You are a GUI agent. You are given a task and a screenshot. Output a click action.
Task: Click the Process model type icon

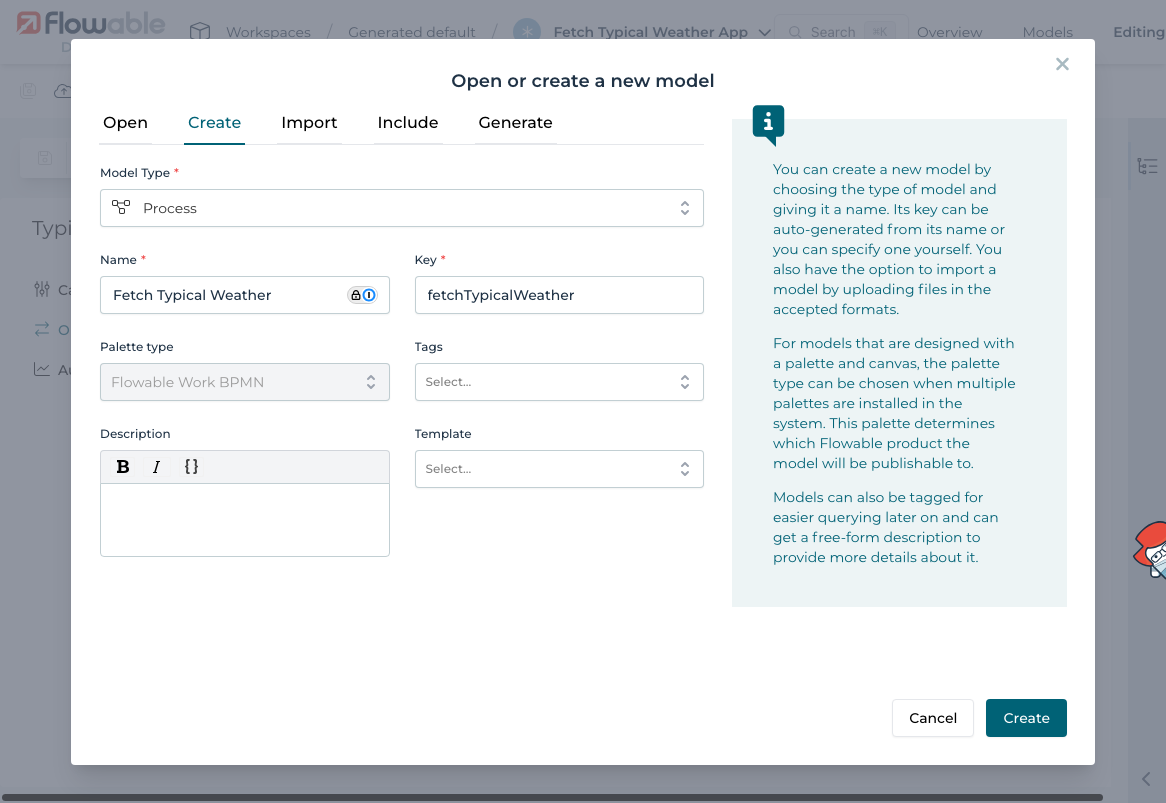pyautogui.click(x=121, y=208)
